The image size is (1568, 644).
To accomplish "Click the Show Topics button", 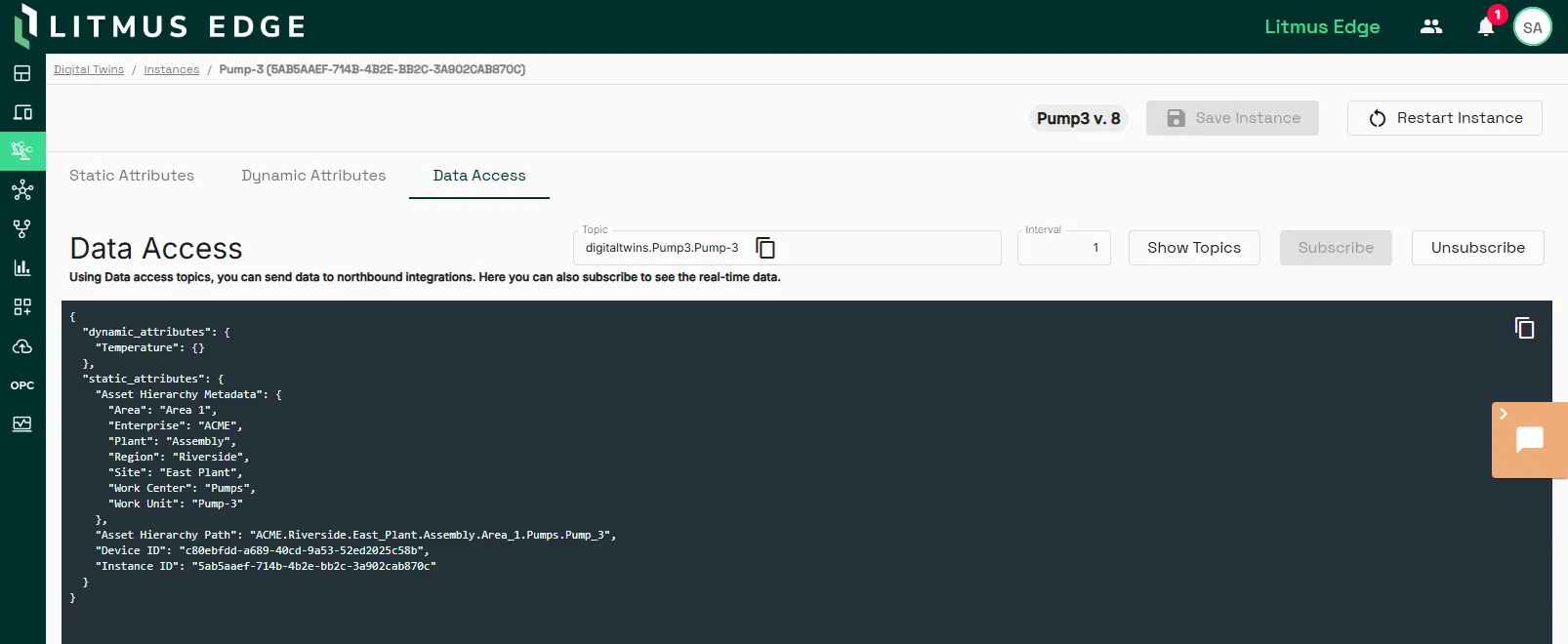I will point(1194,248).
